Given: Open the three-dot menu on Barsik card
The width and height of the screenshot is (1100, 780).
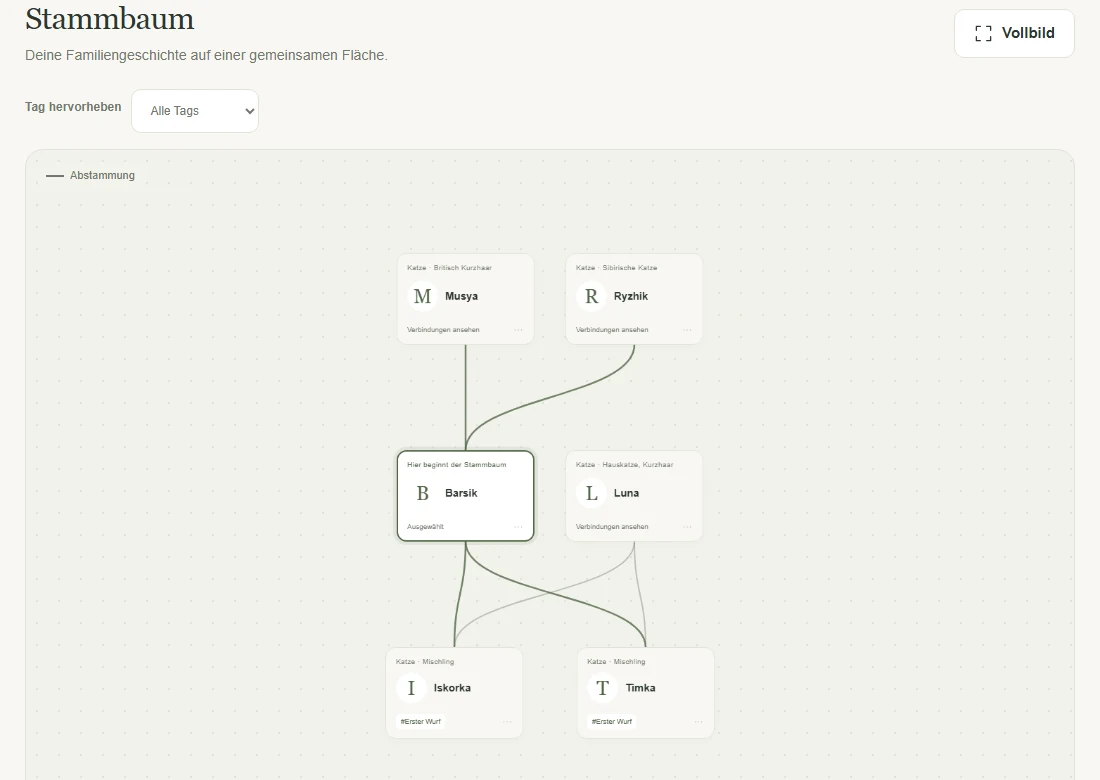Looking at the screenshot, I should click(518, 527).
